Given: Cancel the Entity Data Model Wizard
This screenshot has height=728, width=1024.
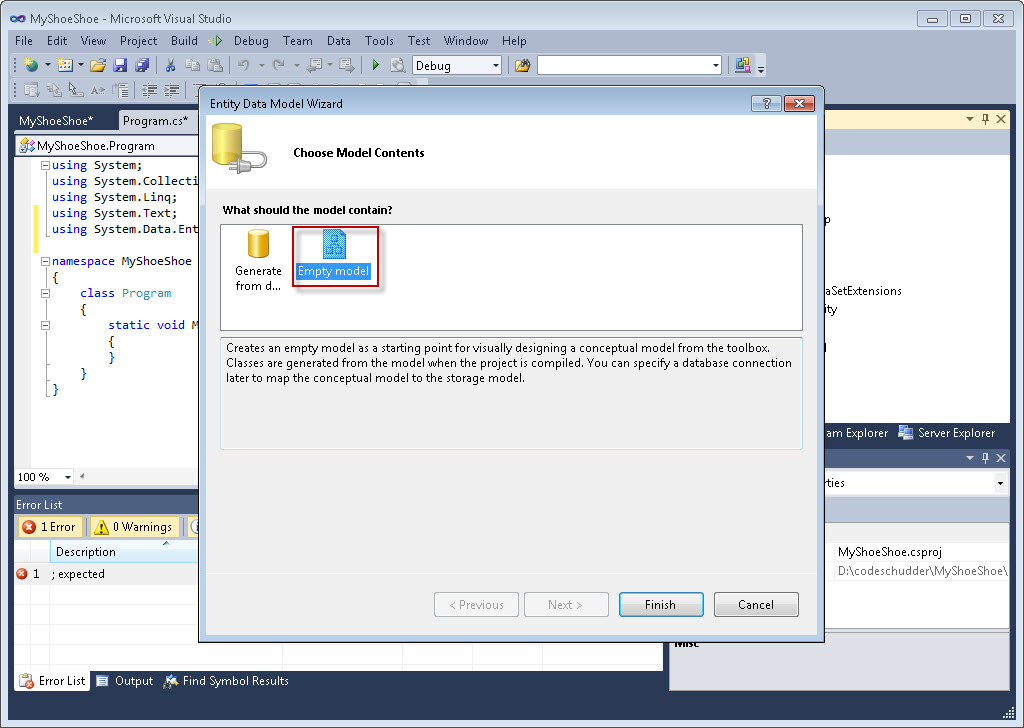Looking at the screenshot, I should pos(756,605).
